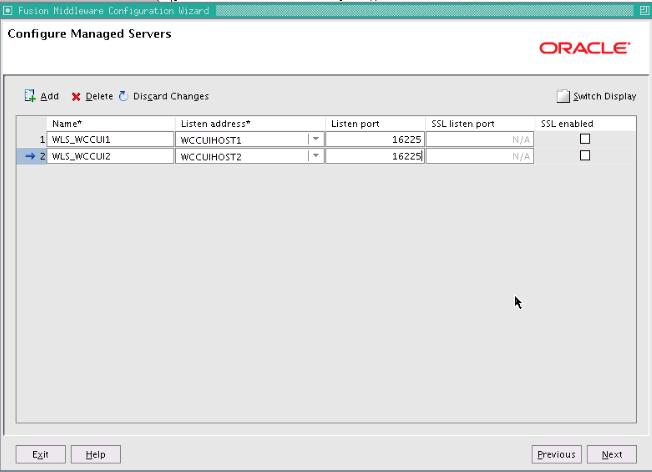Enable SSL for WLS_WCCUI1
652x472 pixels.
tap(585, 139)
